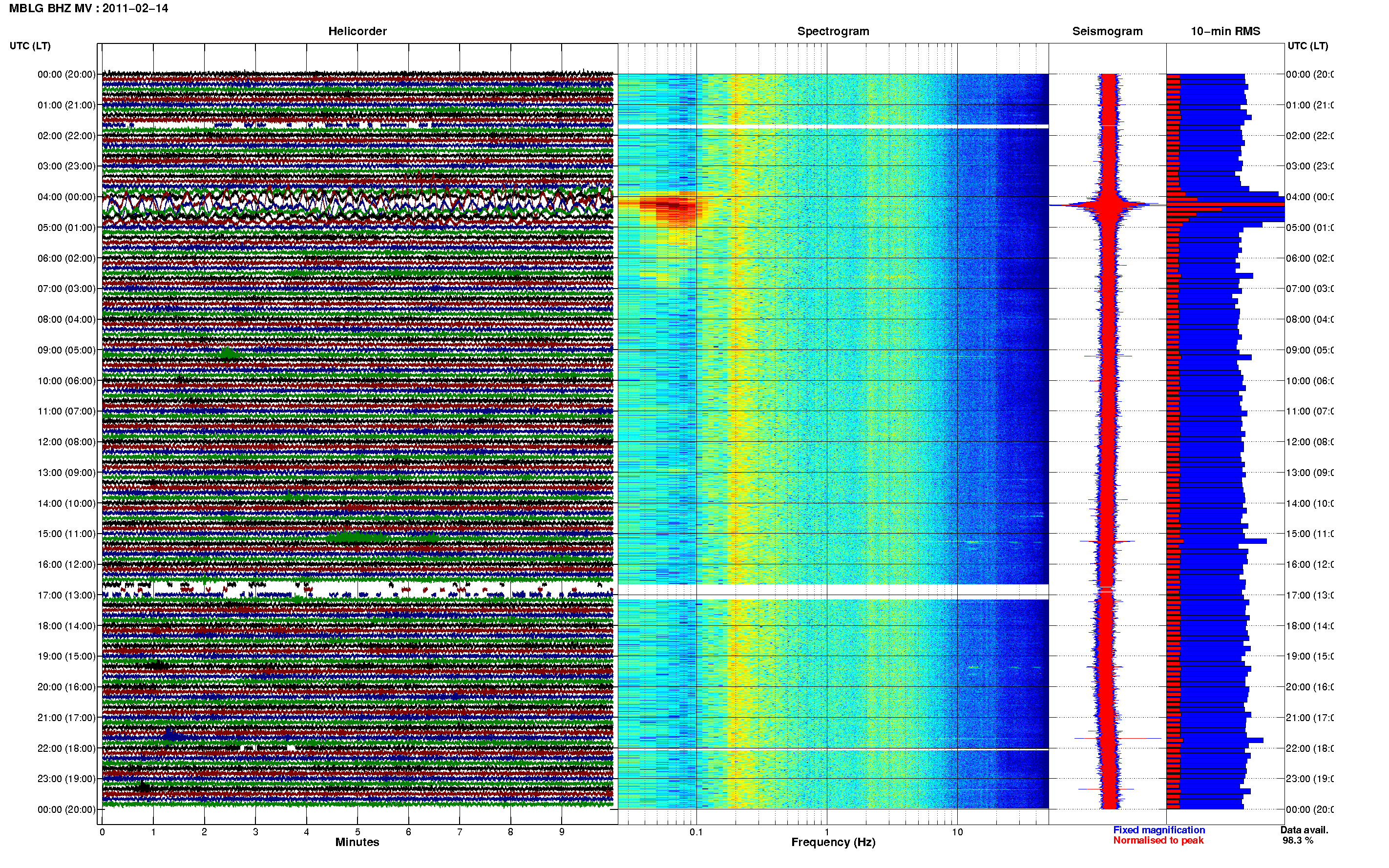Click the left time label '03:00 (23:00)'

click(x=66, y=166)
